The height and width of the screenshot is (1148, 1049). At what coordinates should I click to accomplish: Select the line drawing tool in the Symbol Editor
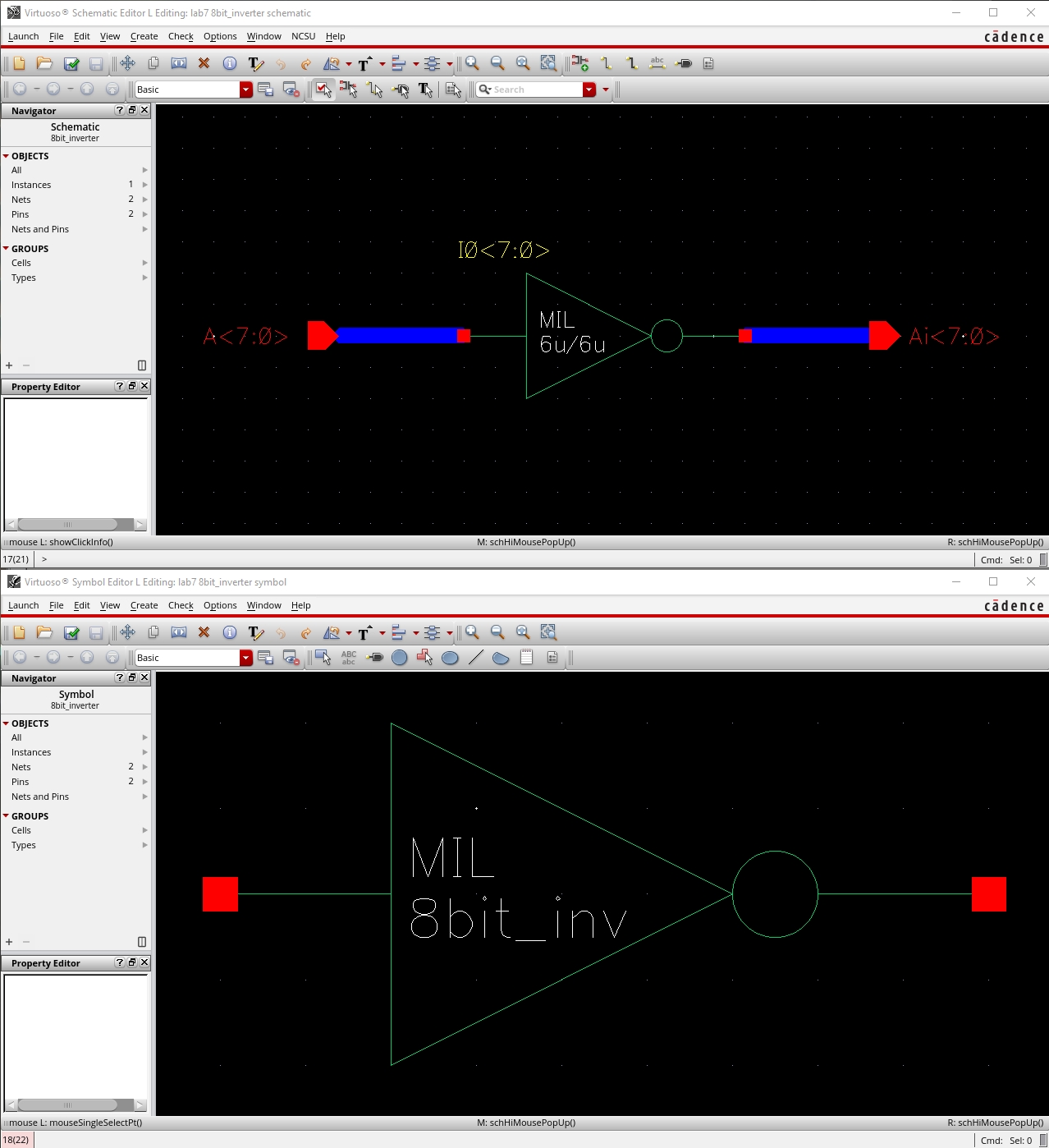[x=475, y=658]
